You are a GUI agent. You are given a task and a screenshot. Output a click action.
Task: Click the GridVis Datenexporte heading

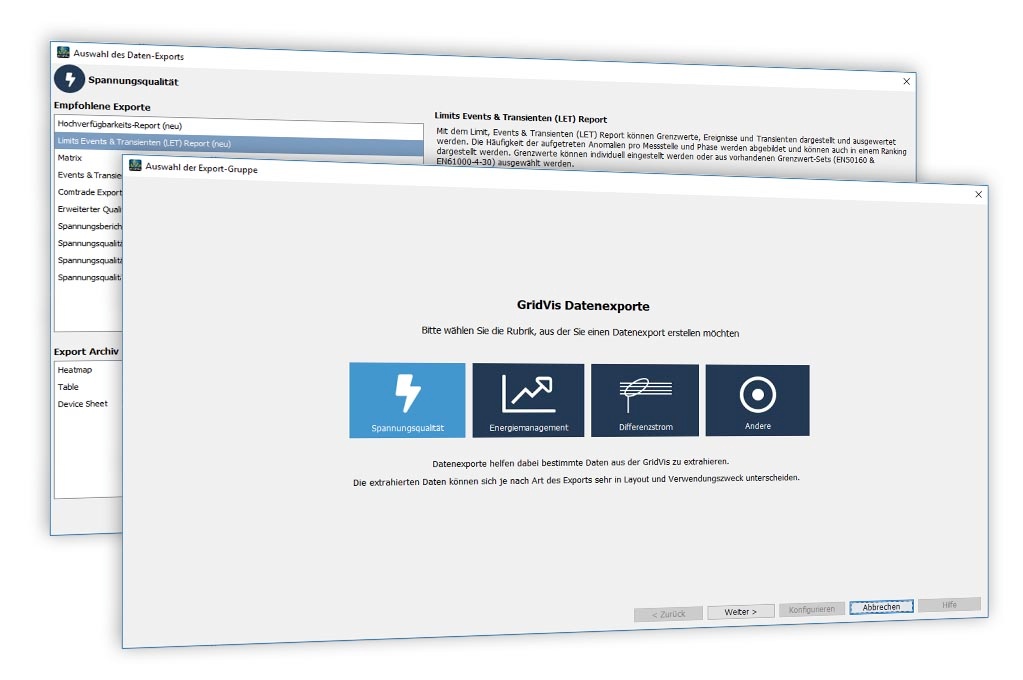tap(583, 305)
